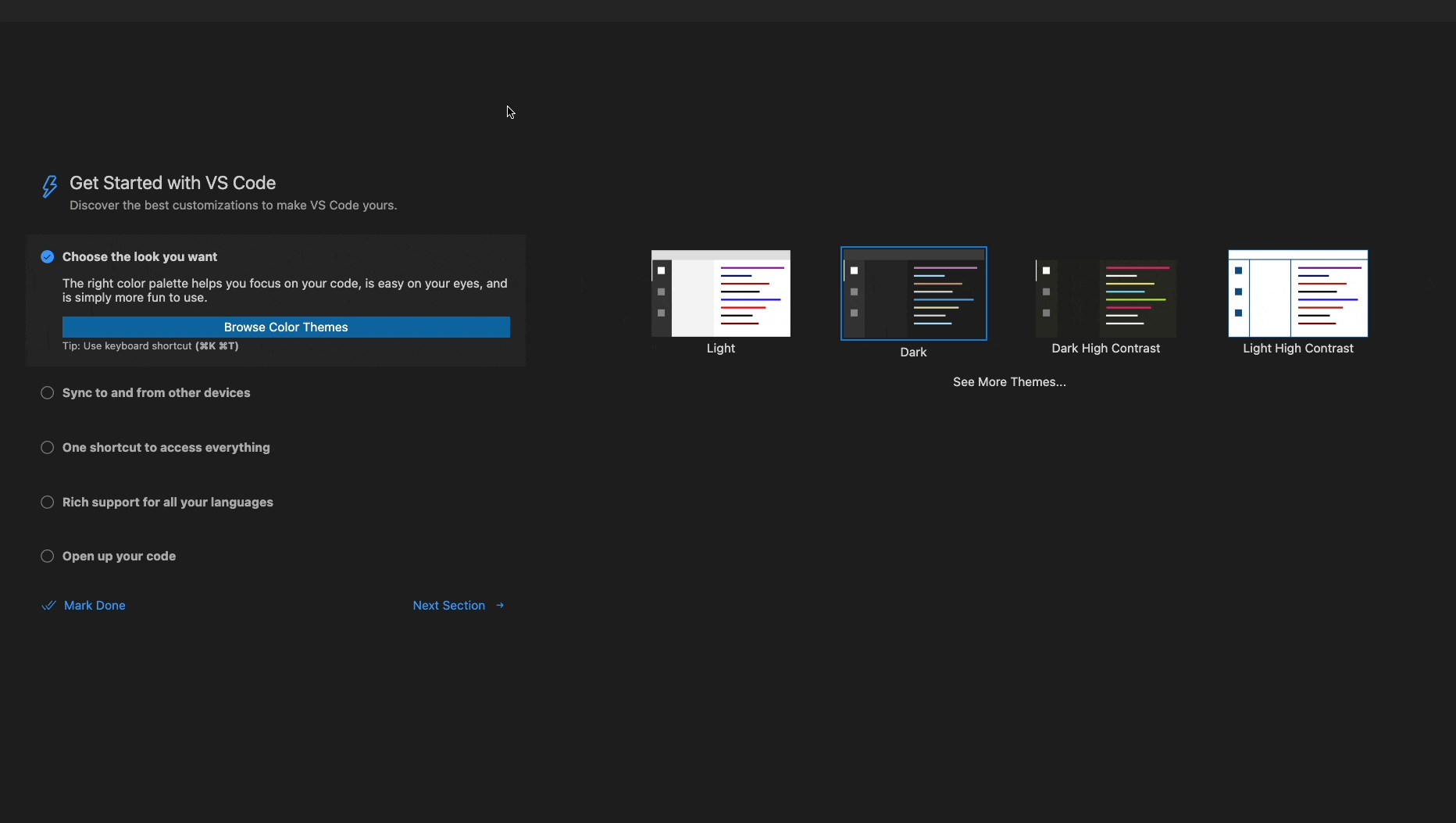Click the lightning bolt Get Started icon

(49, 186)
